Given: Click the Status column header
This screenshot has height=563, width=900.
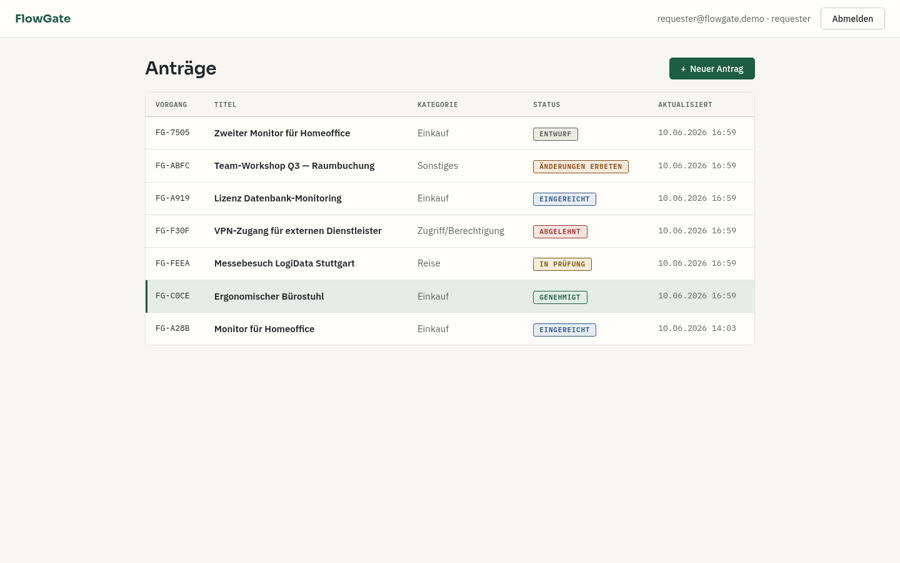Looking at the screenshot, I should [x=546, y=104].
